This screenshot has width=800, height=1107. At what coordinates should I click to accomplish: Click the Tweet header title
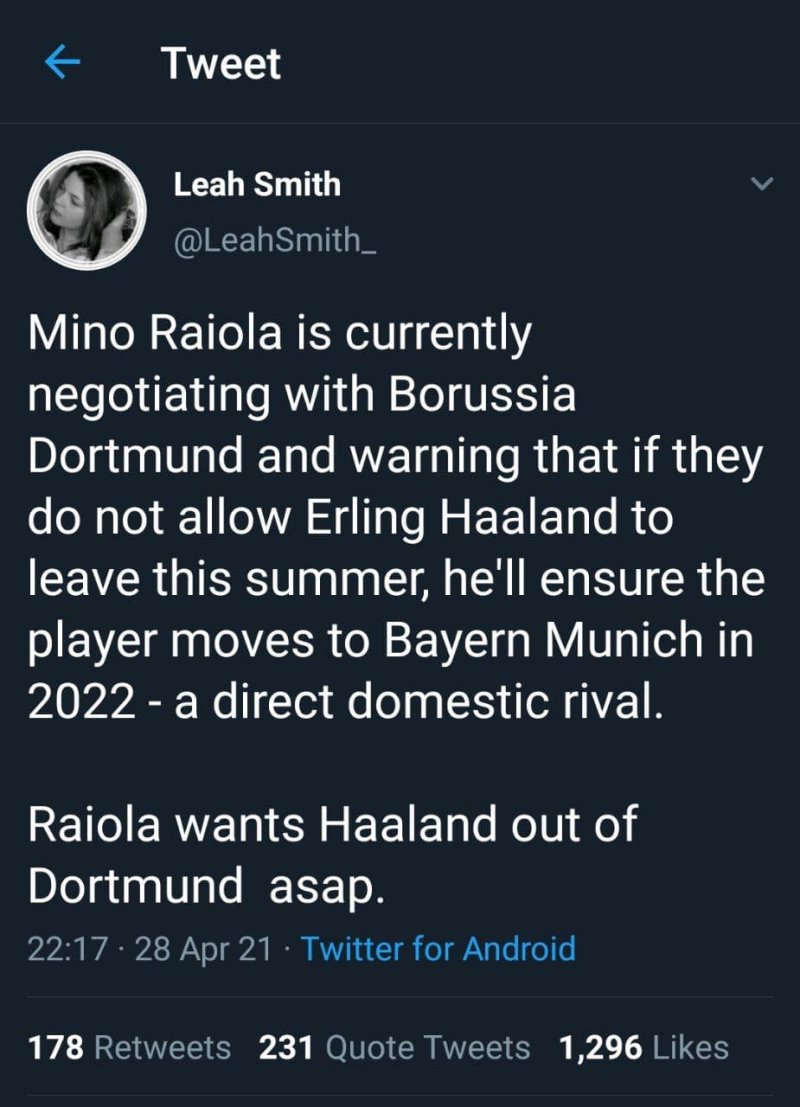coord(221,65)
